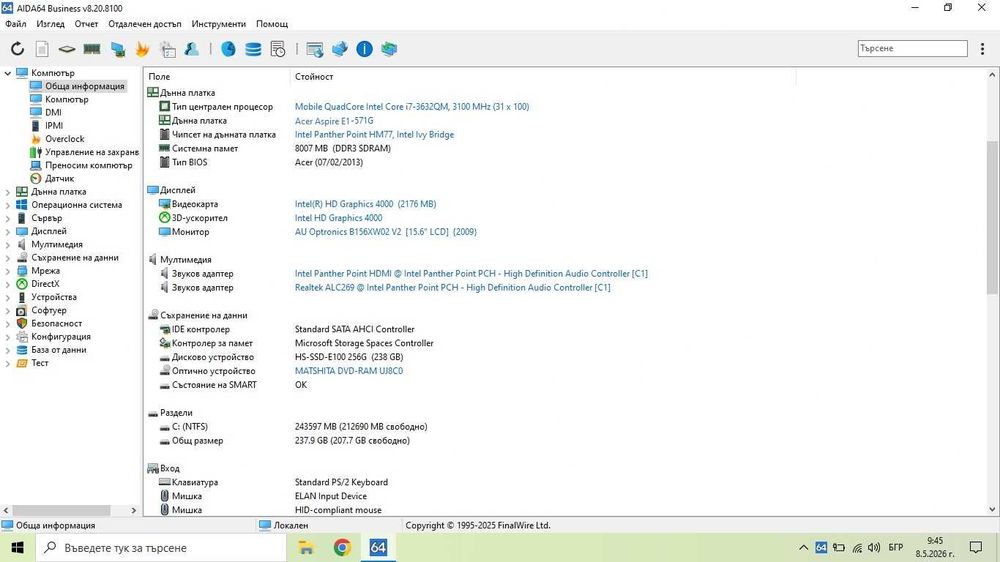Expand the DirectX tree node
The width and height of the screenshot is (1000, 562).
pos(8,284)
